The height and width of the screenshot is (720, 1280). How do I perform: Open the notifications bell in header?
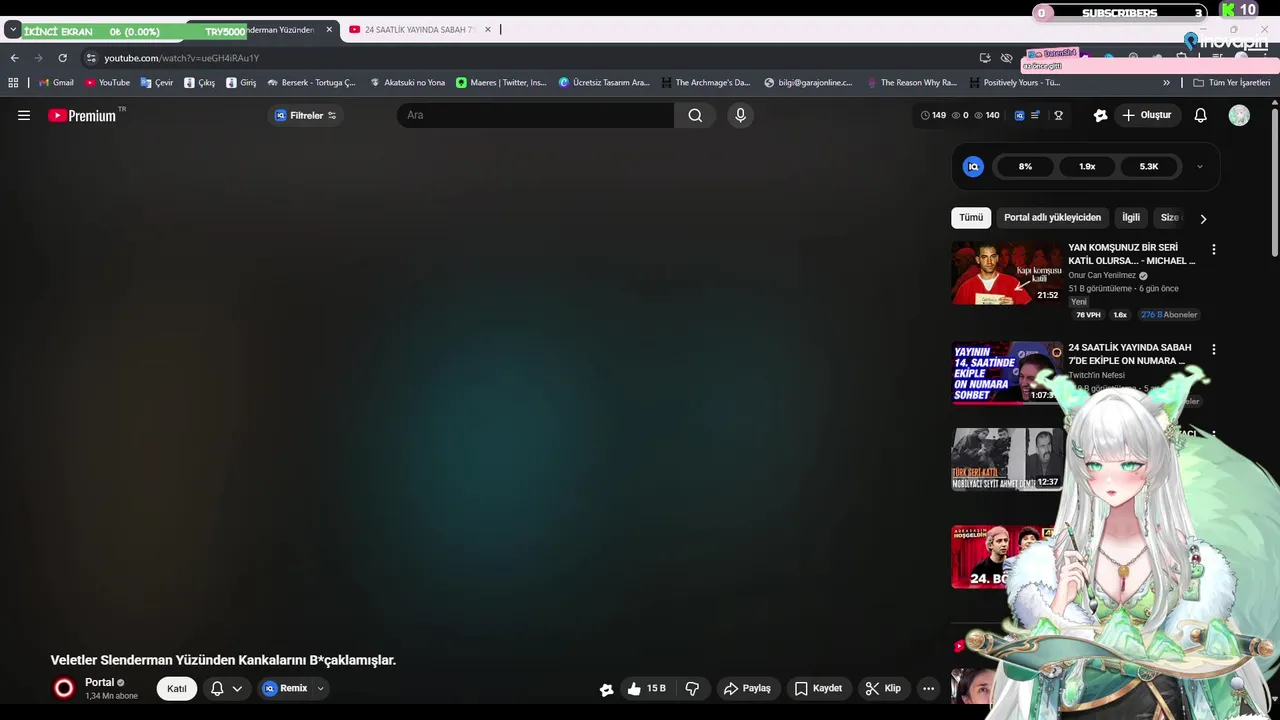point(1201,115)
